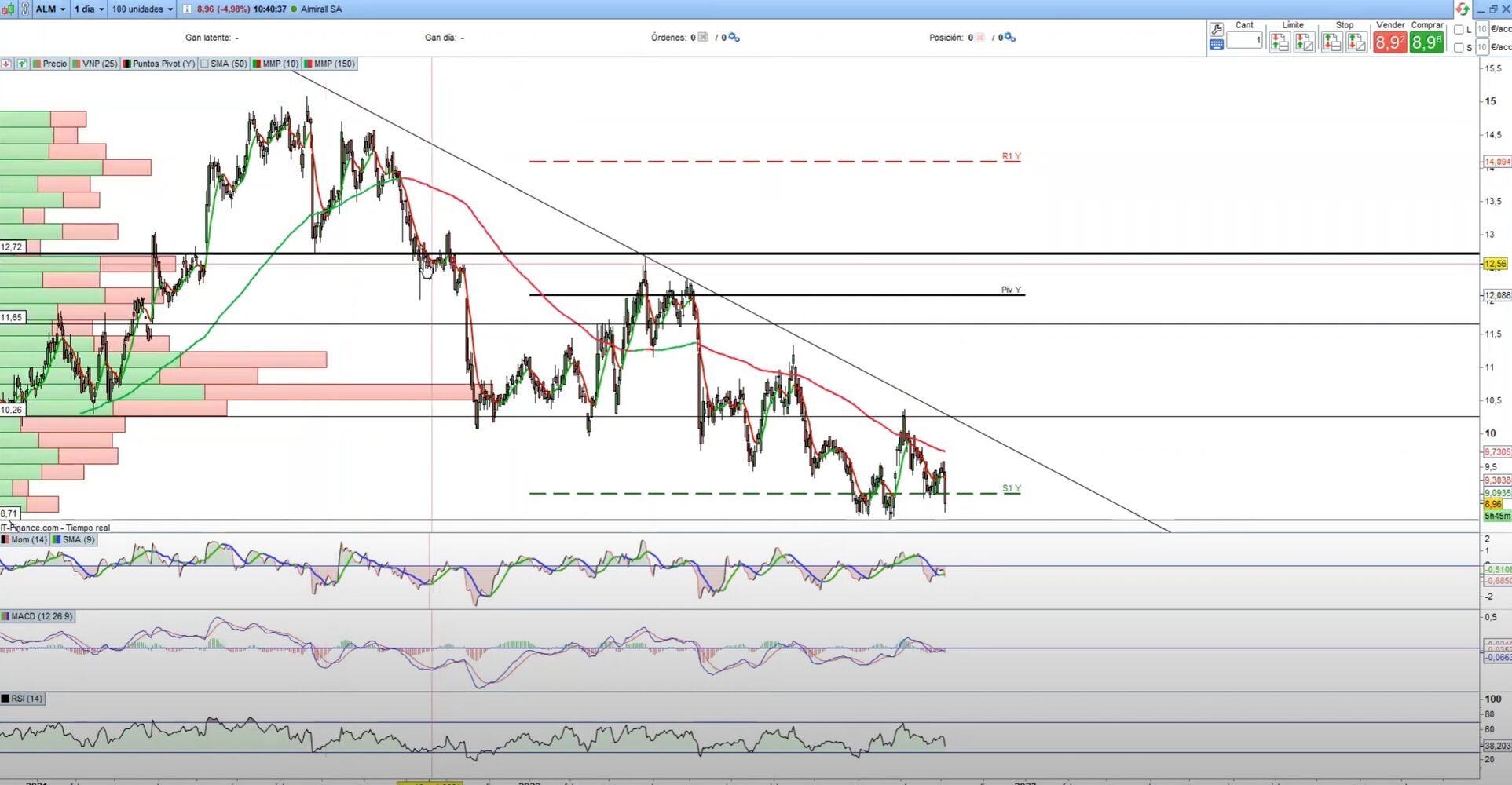1512x785 pixels.
Task: Click the first Stop order icon
Action: pos(1331,42)
